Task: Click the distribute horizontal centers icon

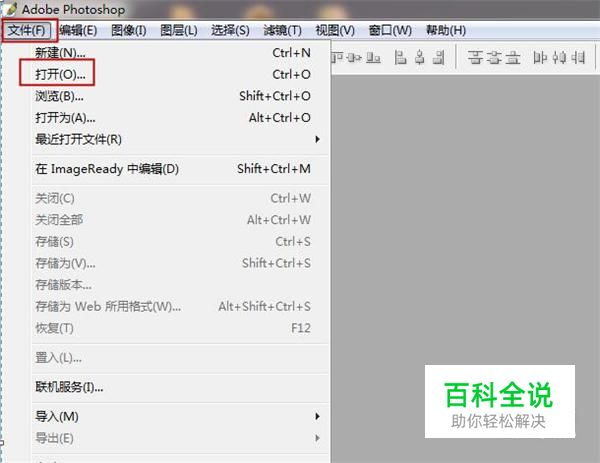Action: click(559, 58)
